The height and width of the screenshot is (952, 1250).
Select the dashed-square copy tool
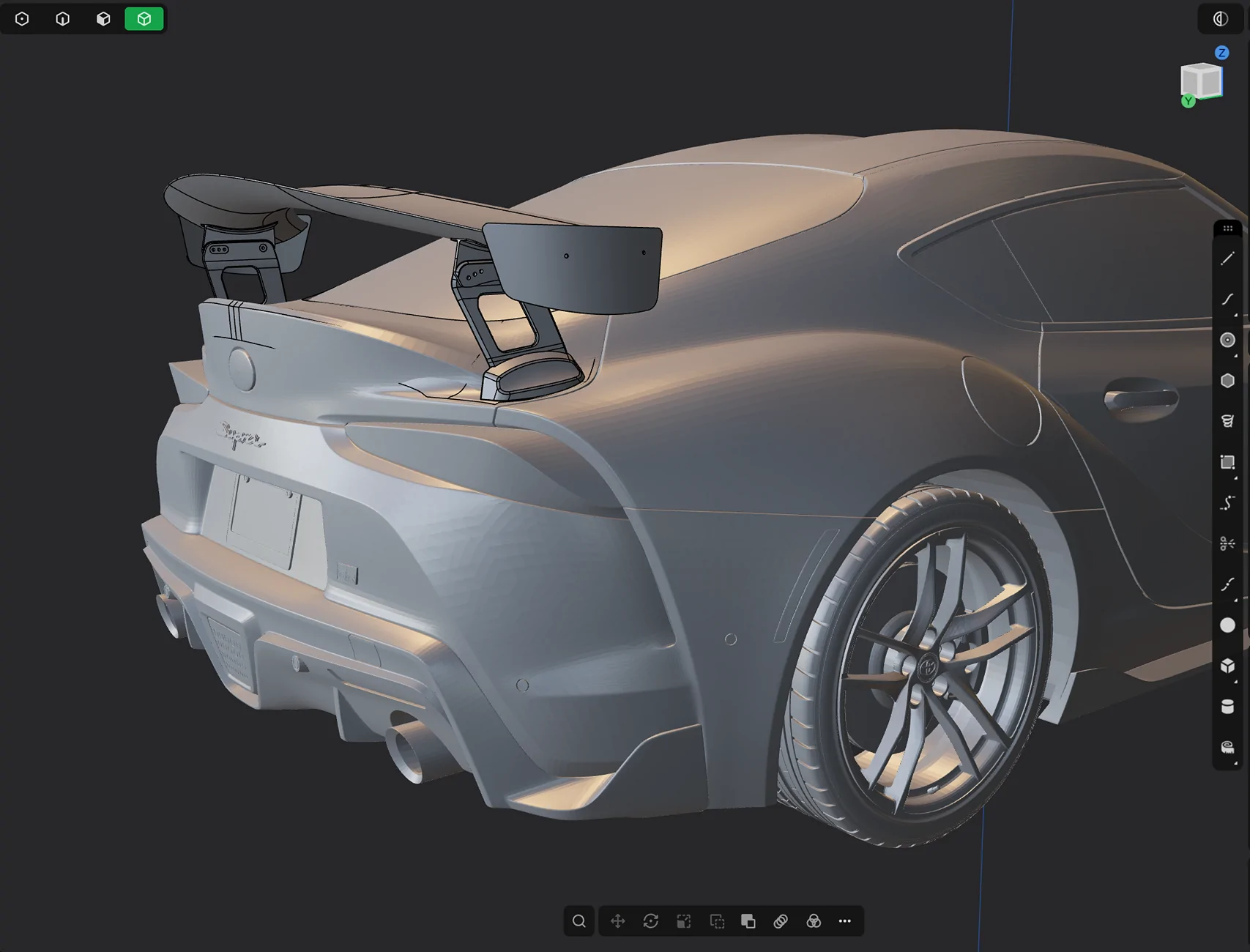click(x=718, y=921)
